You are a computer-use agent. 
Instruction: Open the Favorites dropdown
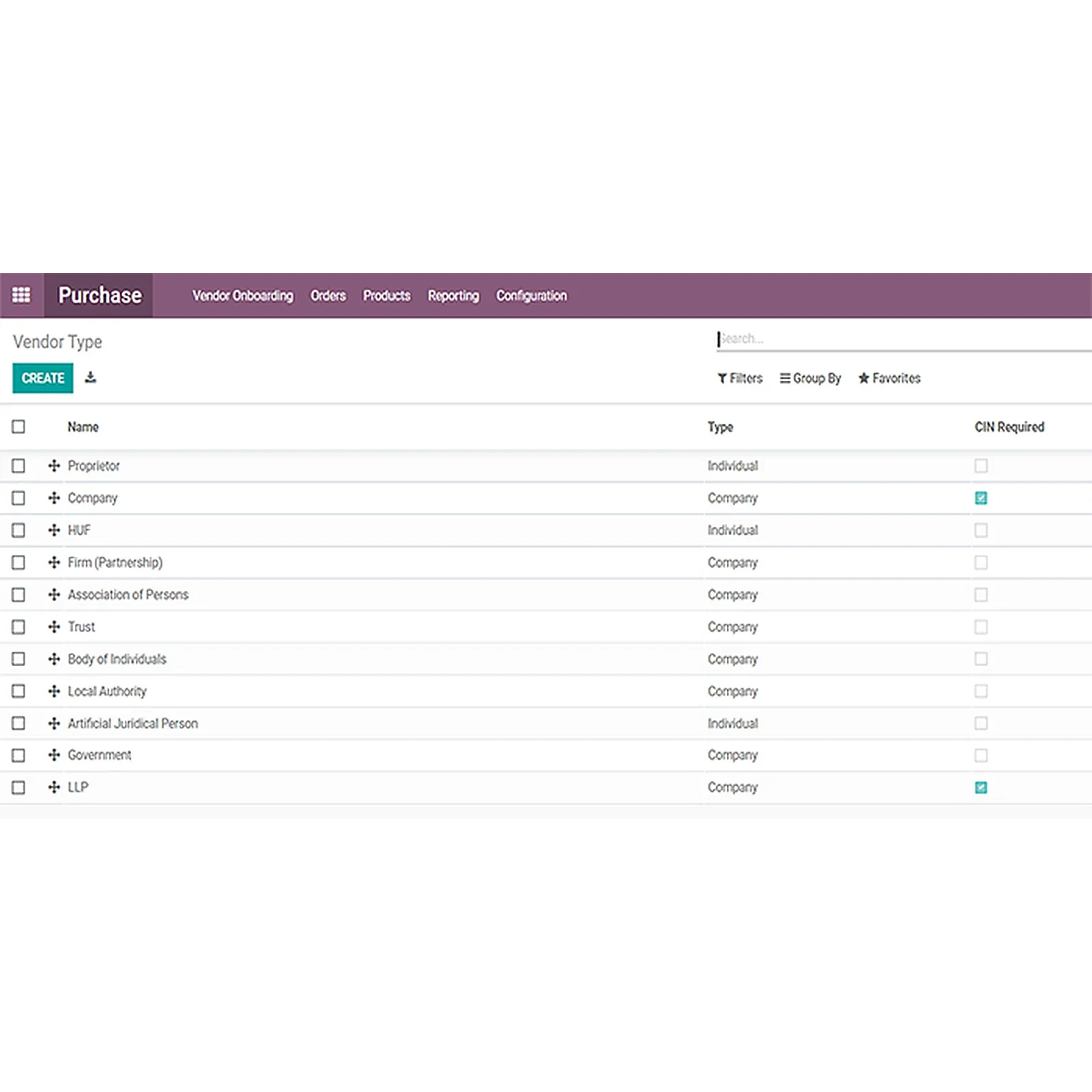(889, 378)
